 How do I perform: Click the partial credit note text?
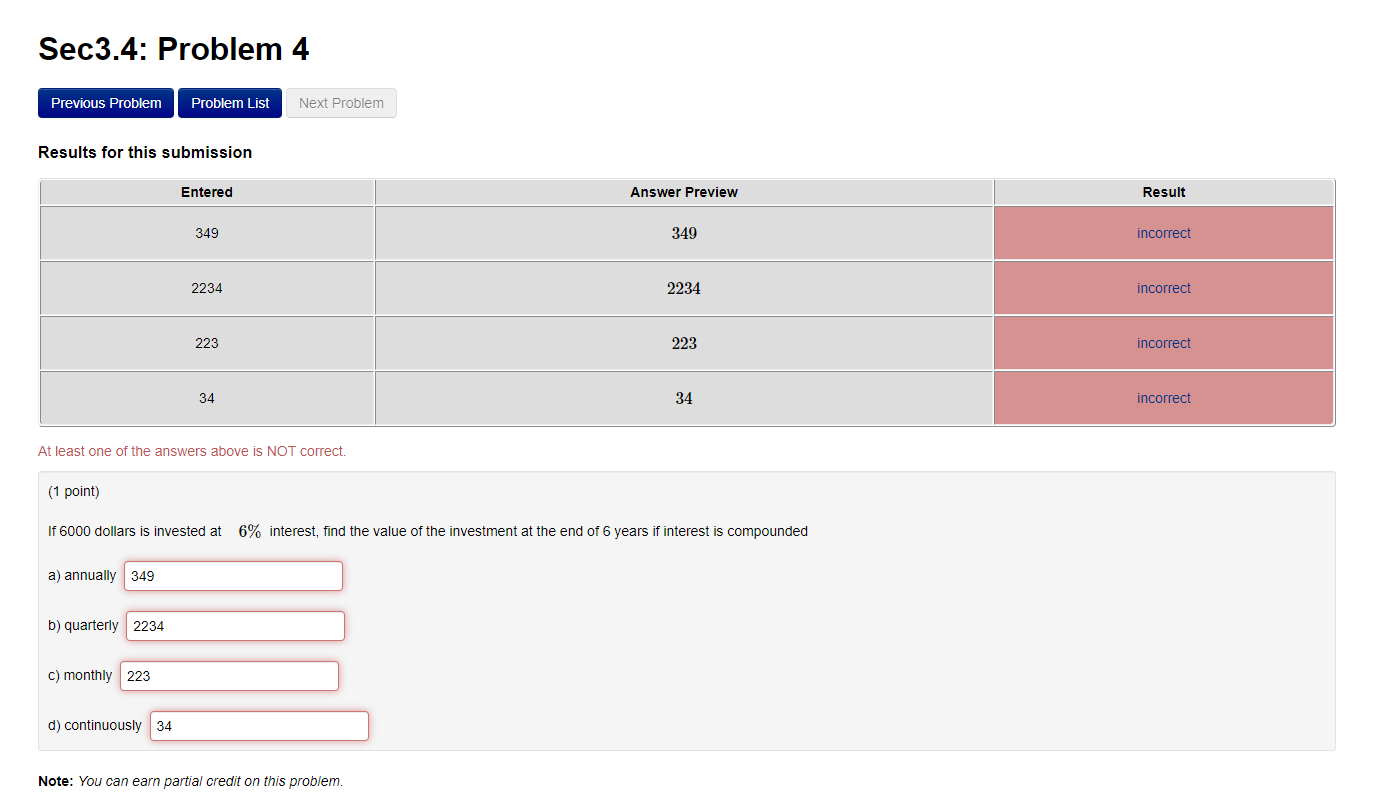pyautogui.click(x=190, y=781)
